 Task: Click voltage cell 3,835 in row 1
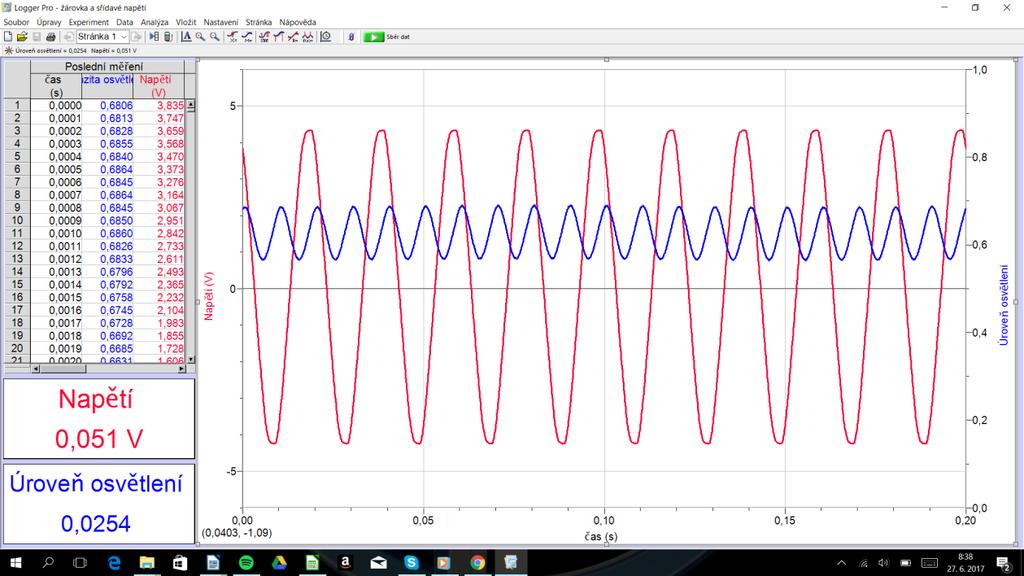[159, 105]
